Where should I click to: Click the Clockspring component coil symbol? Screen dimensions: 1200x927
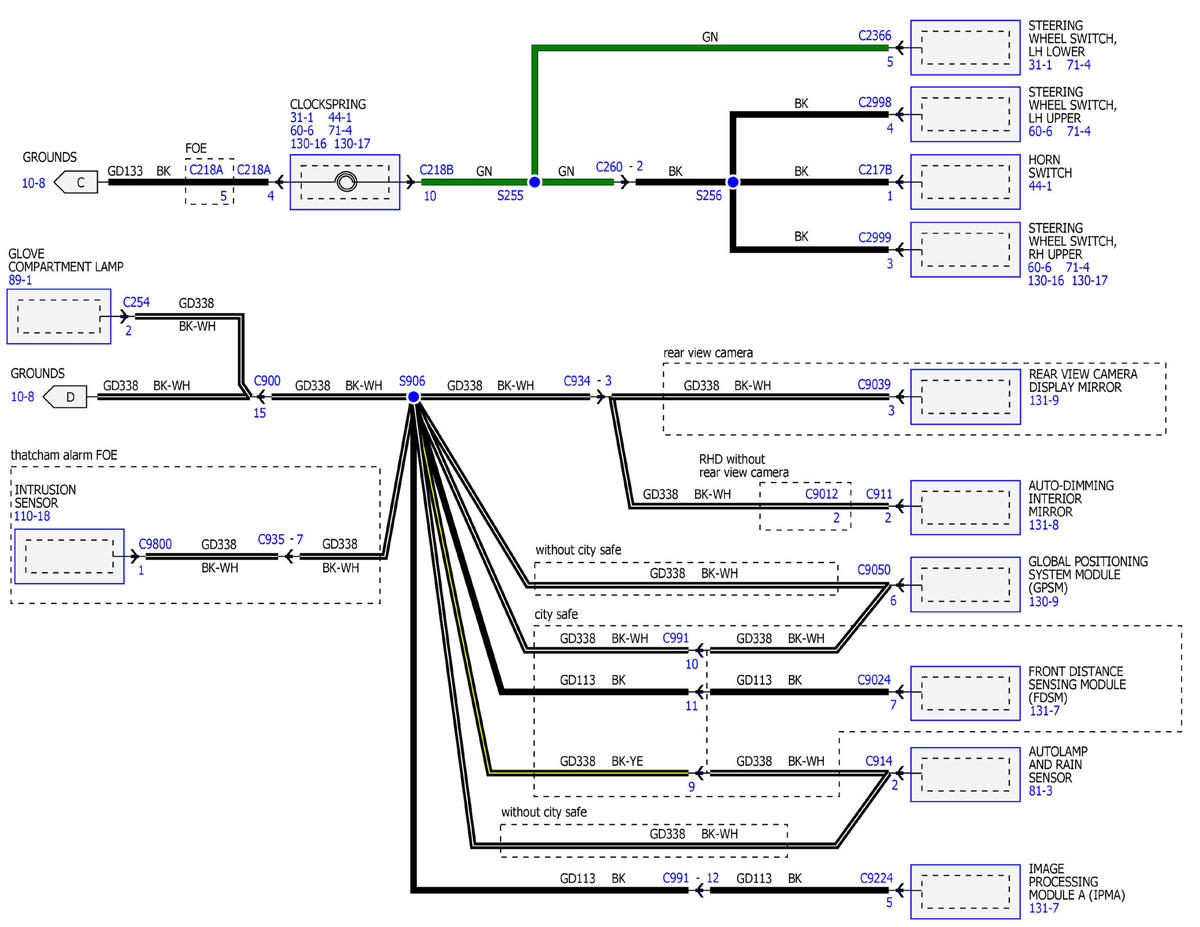[345, 182]
